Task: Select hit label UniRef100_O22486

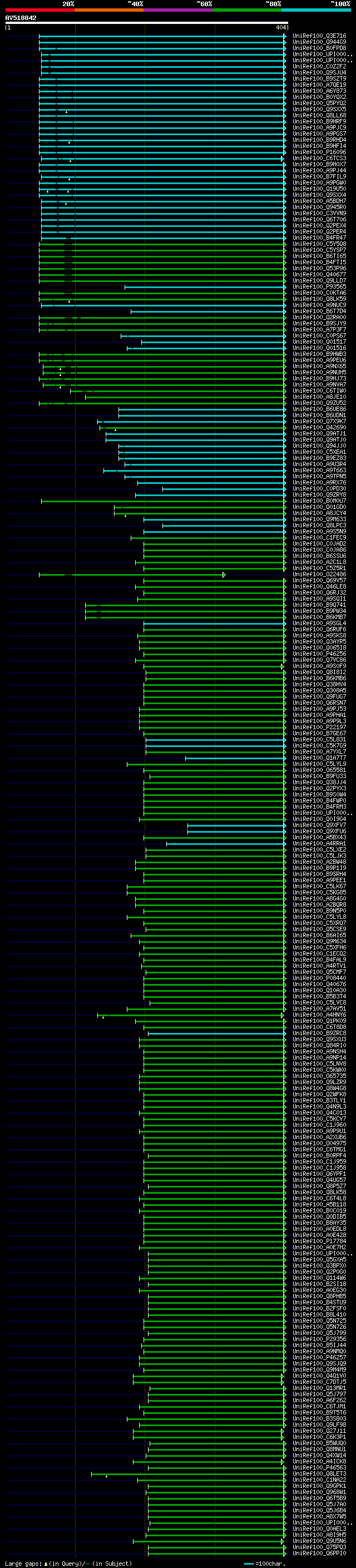Action: coord(319,575)
